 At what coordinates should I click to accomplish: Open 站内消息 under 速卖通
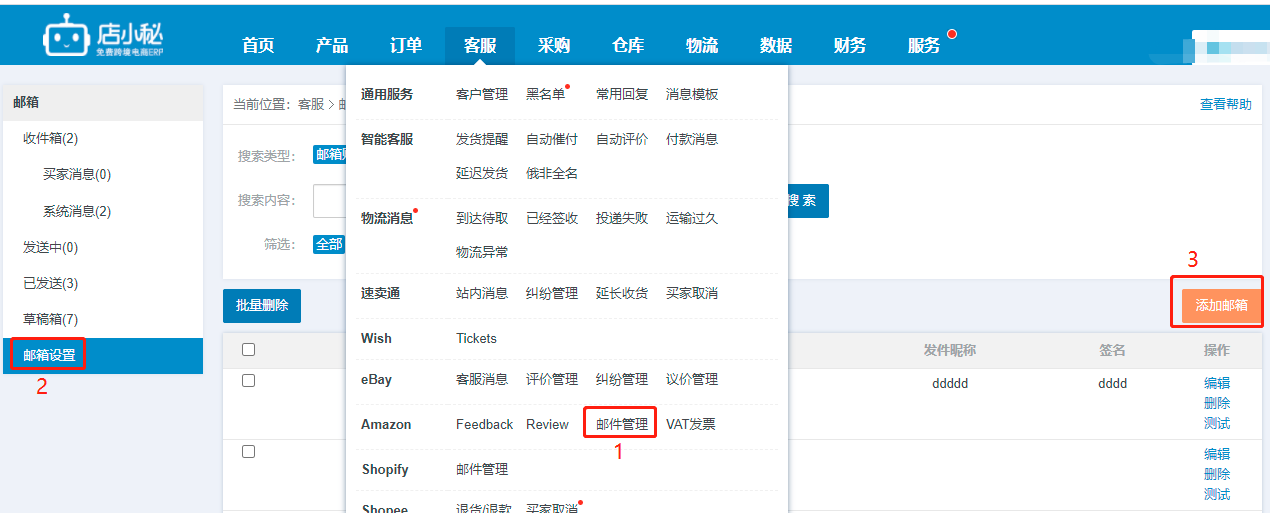pyautogui.click(x=482, y=293)
